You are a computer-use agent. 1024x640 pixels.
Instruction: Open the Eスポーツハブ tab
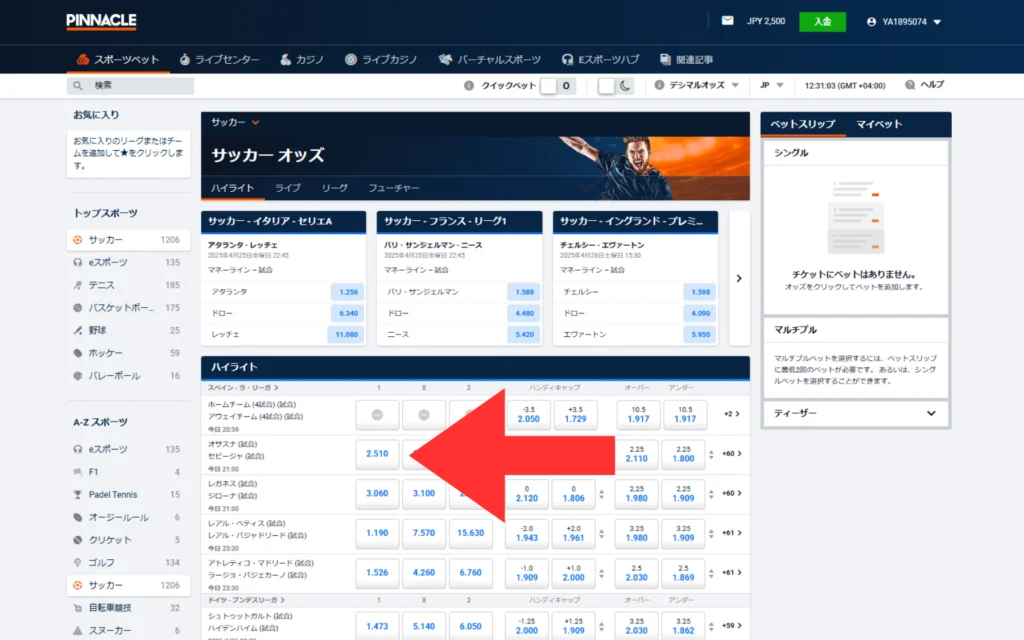[600, 59]
